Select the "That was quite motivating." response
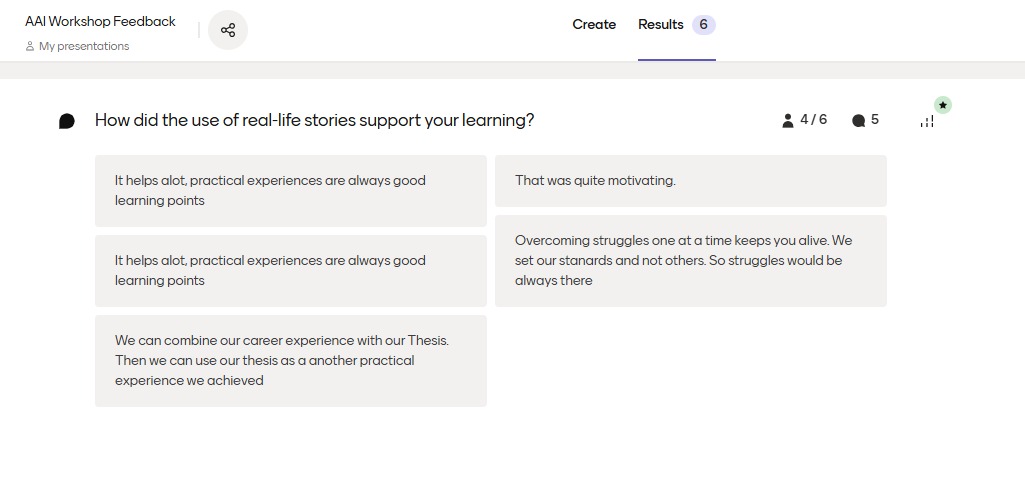 (690, 181)
